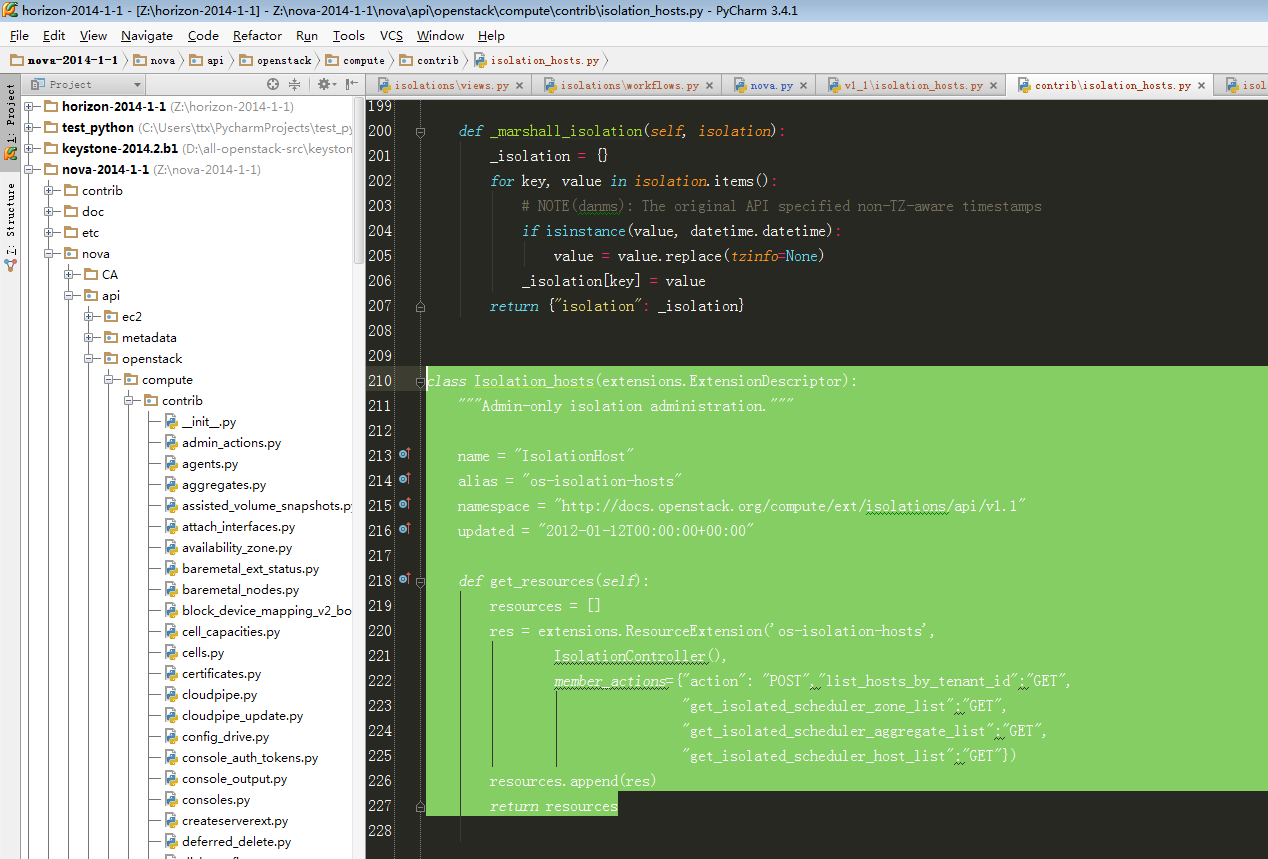Toggle the 1: Project tool window

(x=10, y=122)
